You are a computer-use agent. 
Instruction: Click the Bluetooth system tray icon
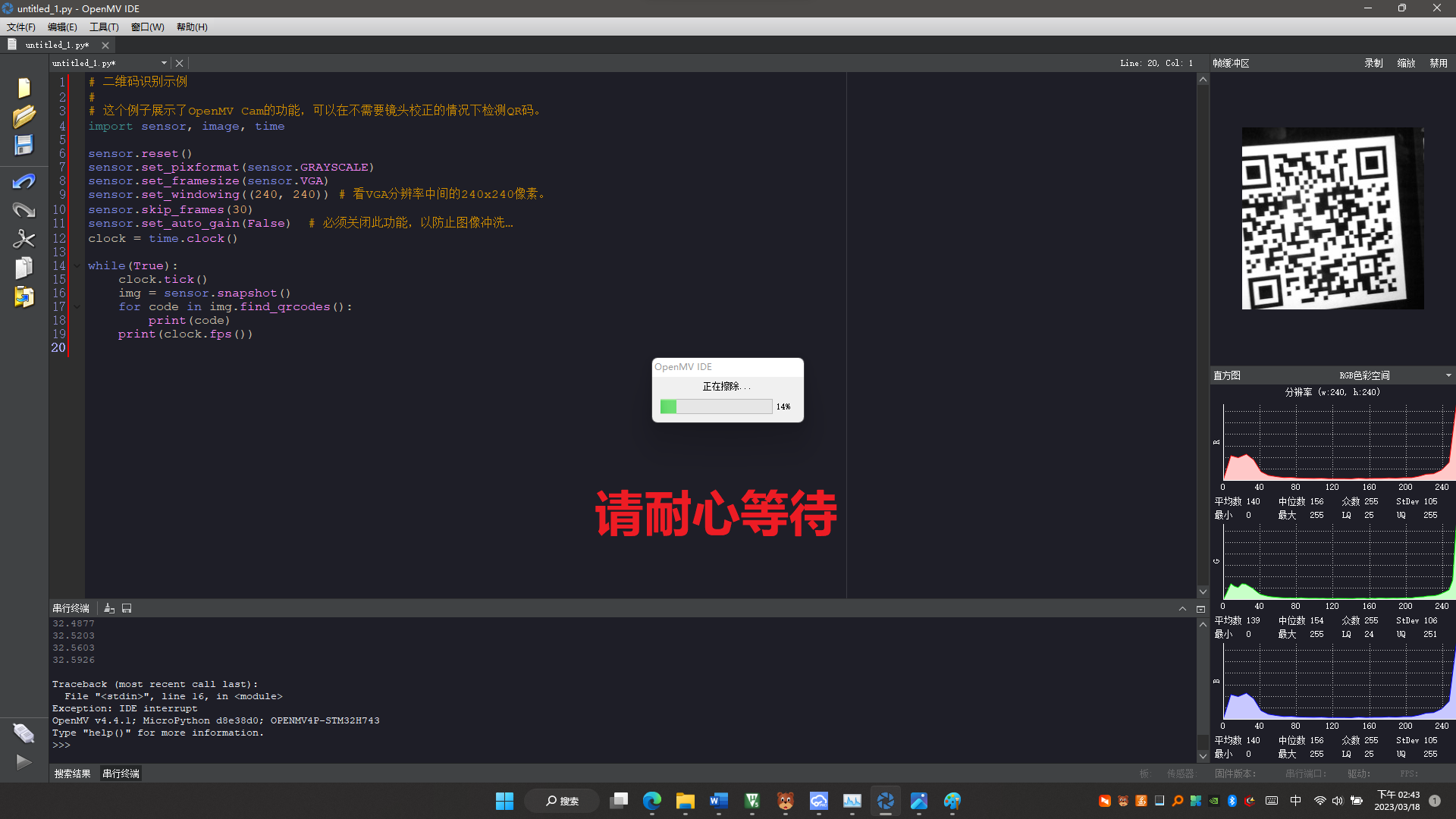[1232, 801]
